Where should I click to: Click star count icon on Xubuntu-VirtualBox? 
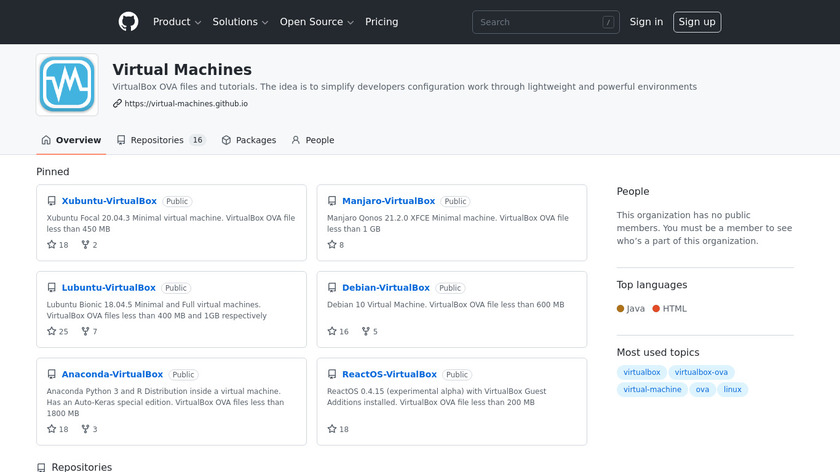(52, 245)
